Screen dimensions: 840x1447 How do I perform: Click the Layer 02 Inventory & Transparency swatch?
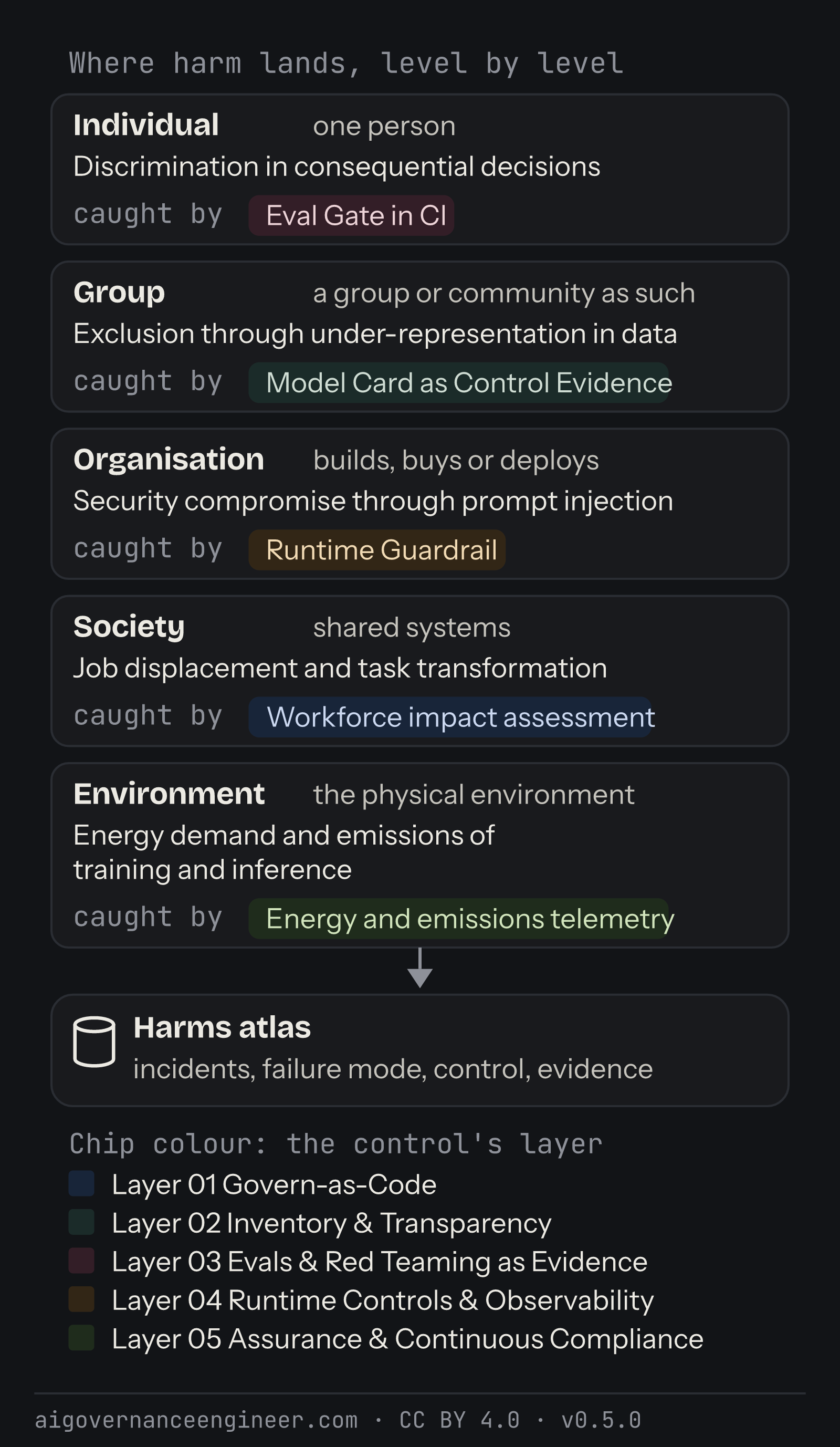coord(81,1223)
